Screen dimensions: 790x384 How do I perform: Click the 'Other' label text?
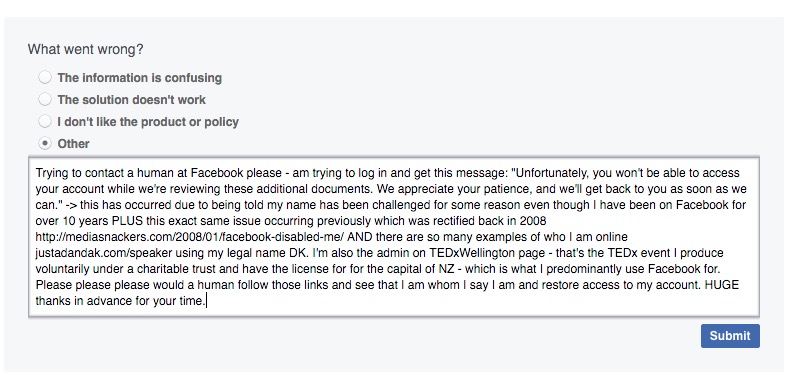point(74,144)
